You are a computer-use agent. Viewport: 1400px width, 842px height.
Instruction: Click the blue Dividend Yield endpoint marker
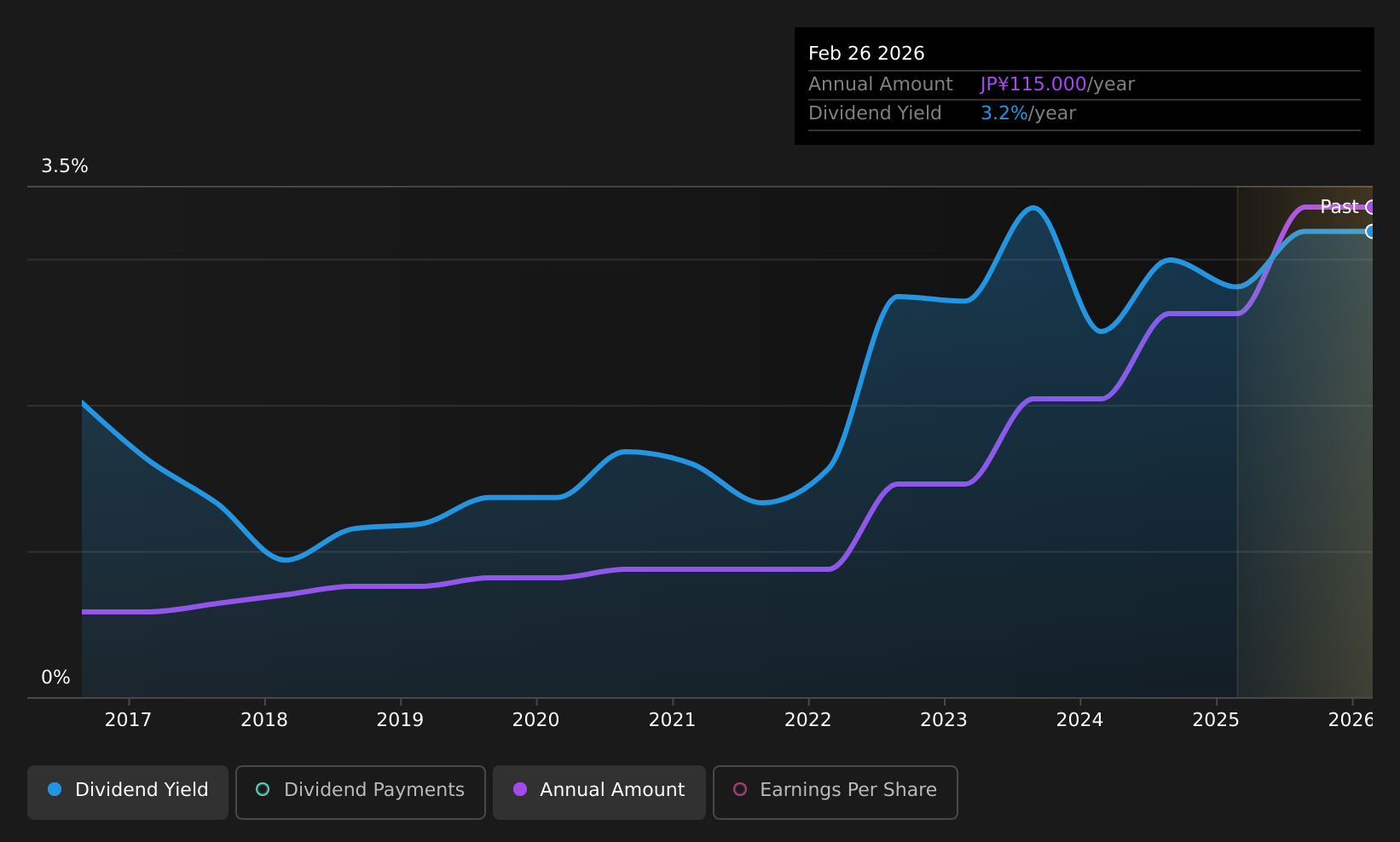[1370, 232]
